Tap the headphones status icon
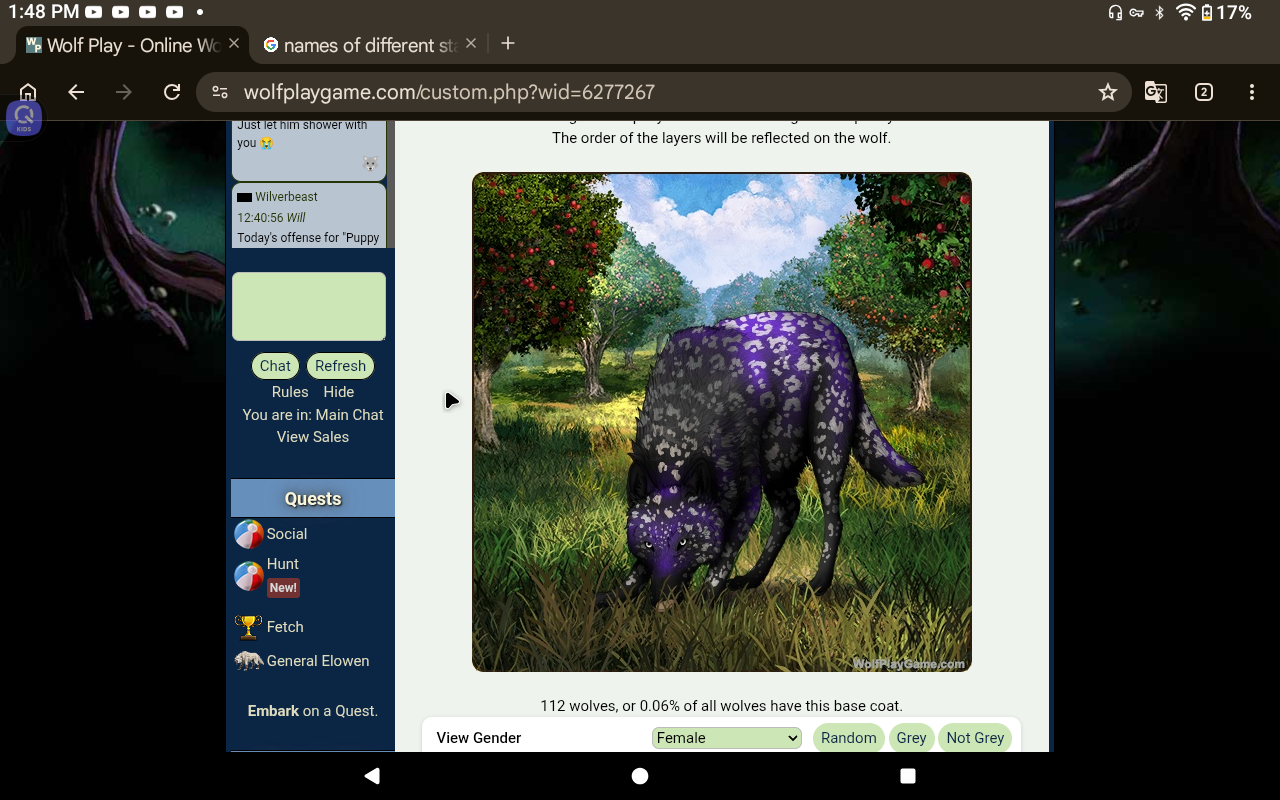This screenshot has width=1280, height=800. pos(1115,13)
